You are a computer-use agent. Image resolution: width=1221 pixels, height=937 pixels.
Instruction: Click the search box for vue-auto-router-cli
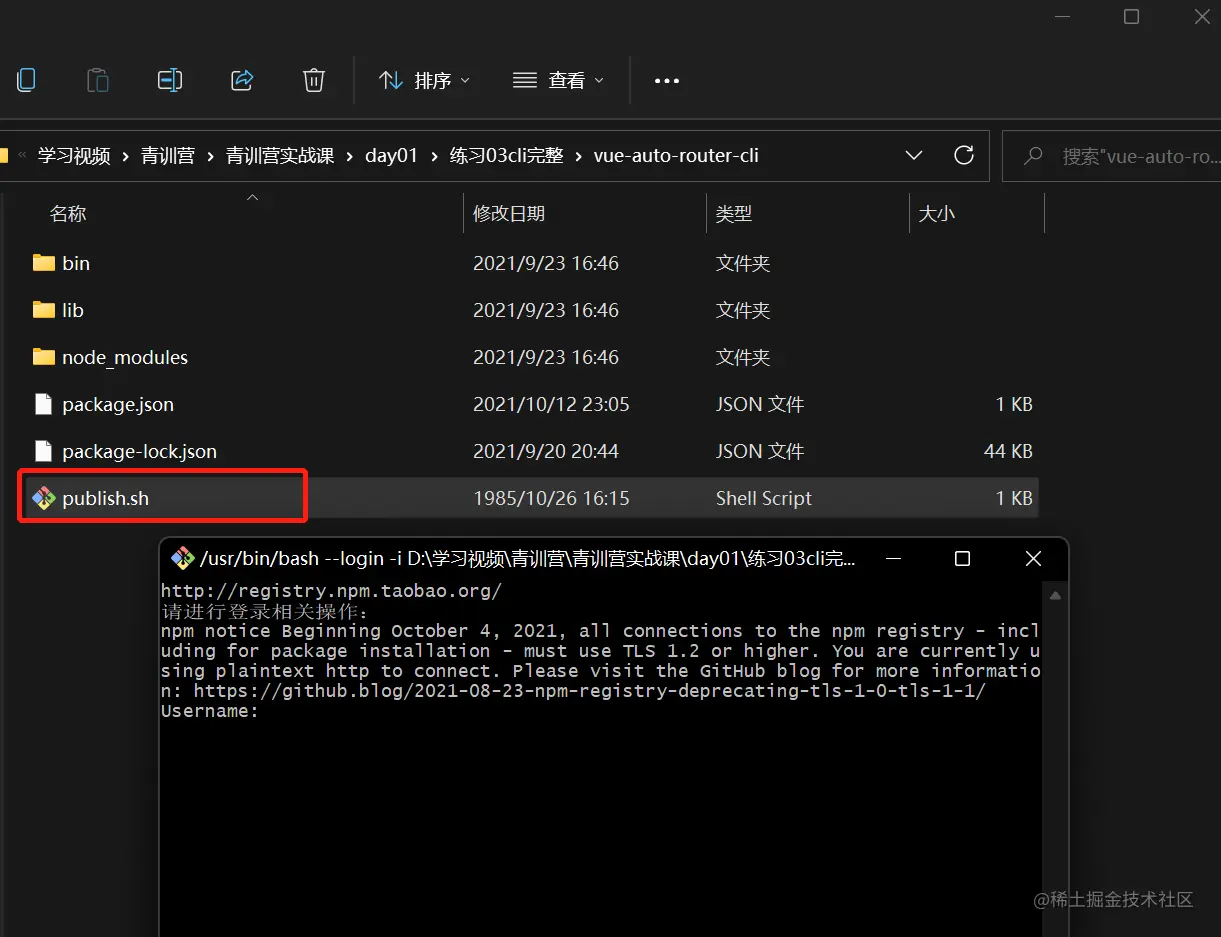(x=1112, y=156)
